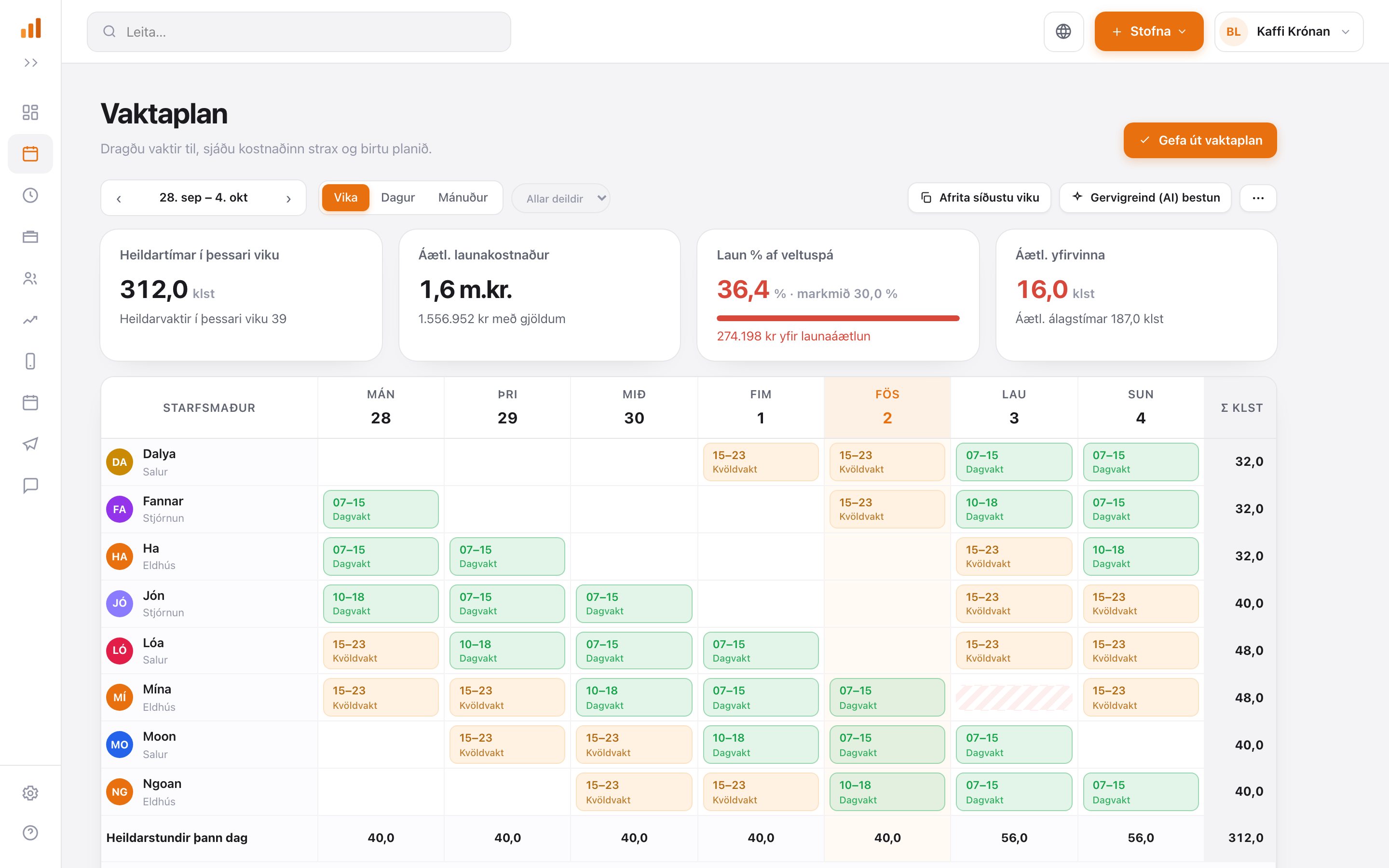Switch to the Dagur view tab
The height and width of the screenshot is (868, 1389).
(398, 198)
